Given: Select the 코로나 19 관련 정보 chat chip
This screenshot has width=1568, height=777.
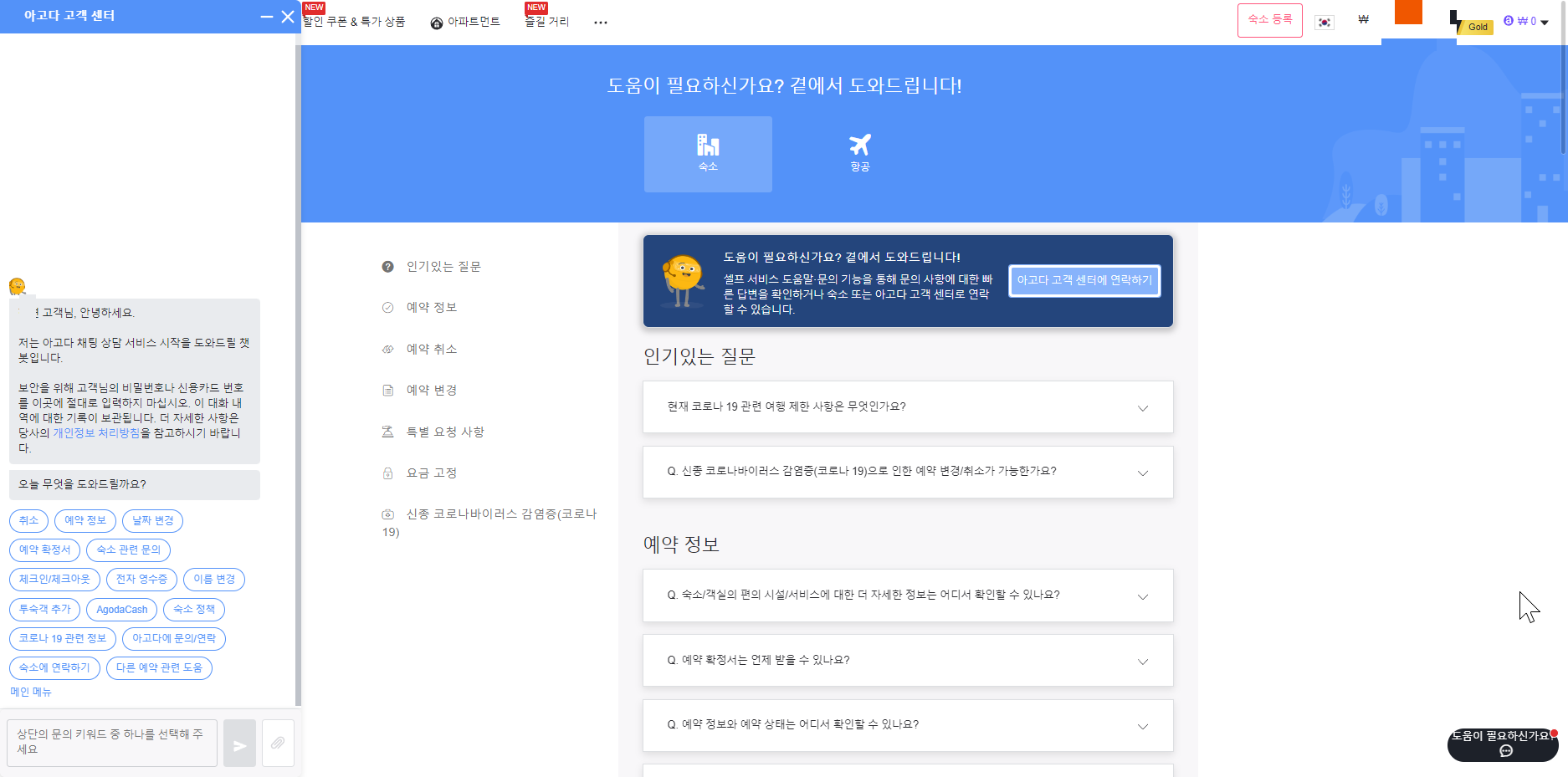Looking at the screenshot, I should (x=63, y=639).
